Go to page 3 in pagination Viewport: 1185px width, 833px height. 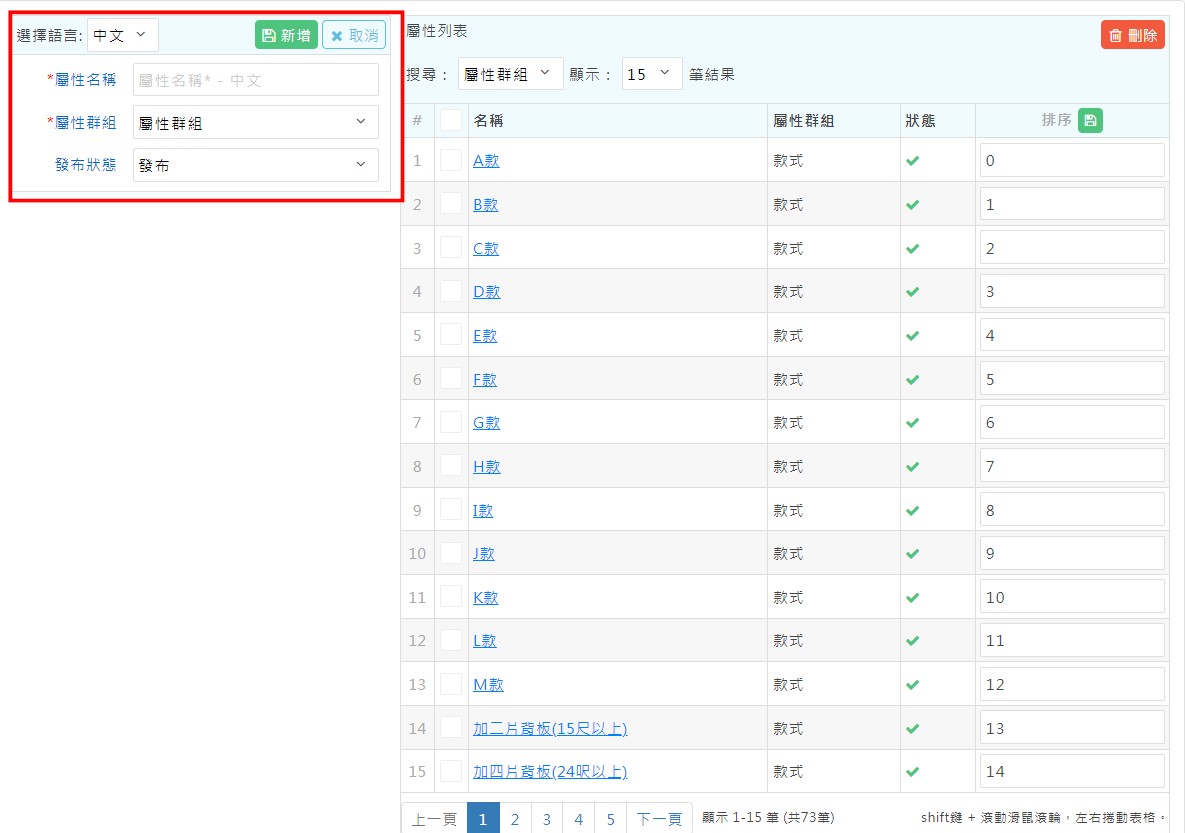pos(547,819)
